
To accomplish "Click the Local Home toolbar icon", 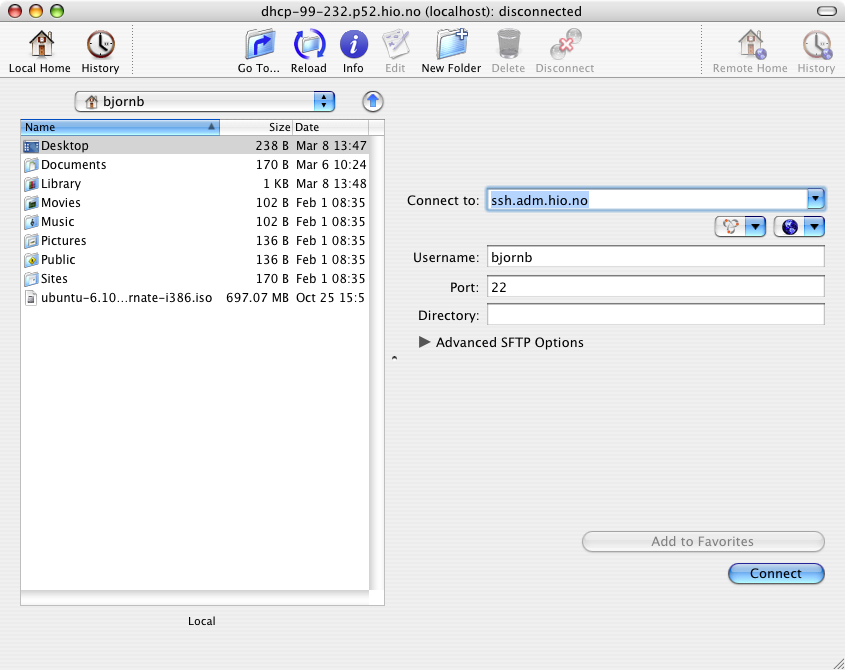I will pos(41,44).
